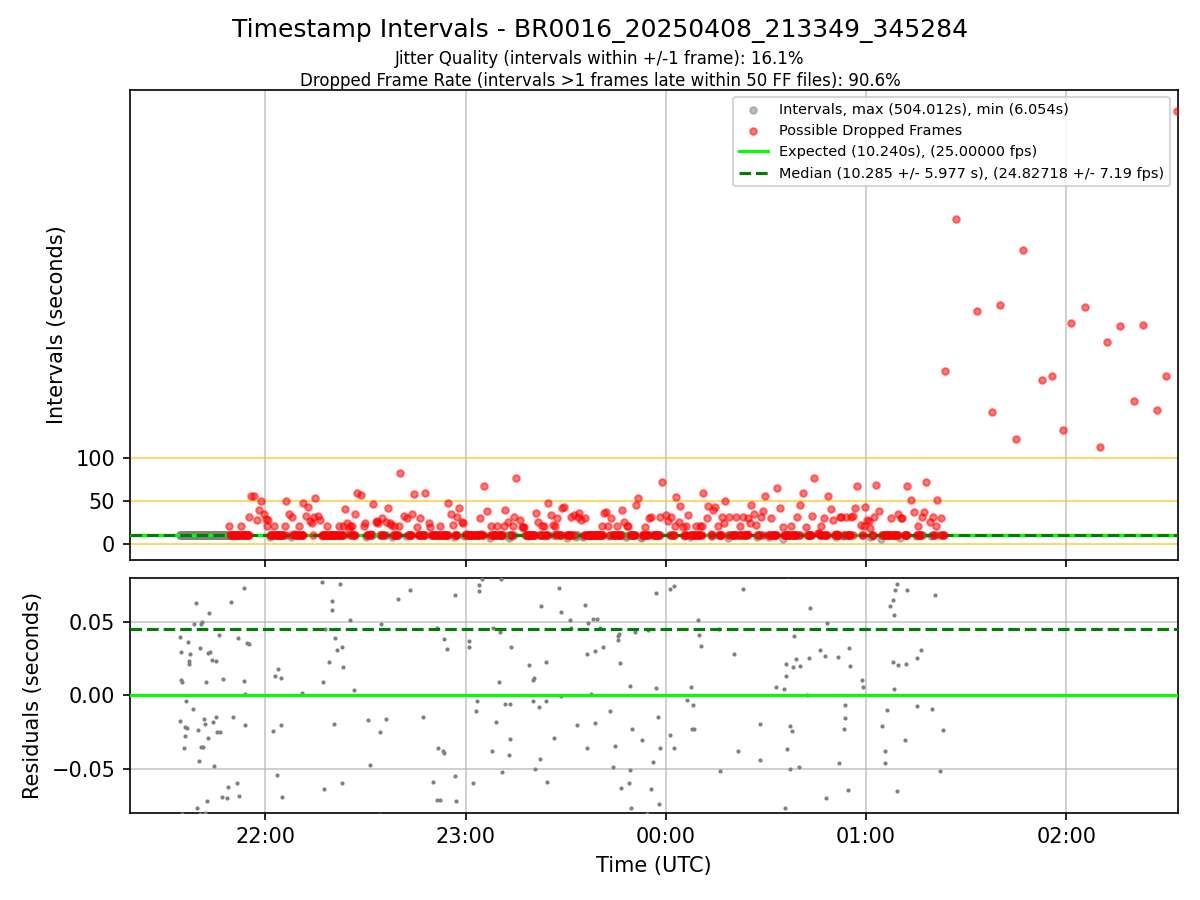The image size is (1200, 900).
Task: Click the −0.05 tick label on residuals axis
Action: click(x=86, y=769)
